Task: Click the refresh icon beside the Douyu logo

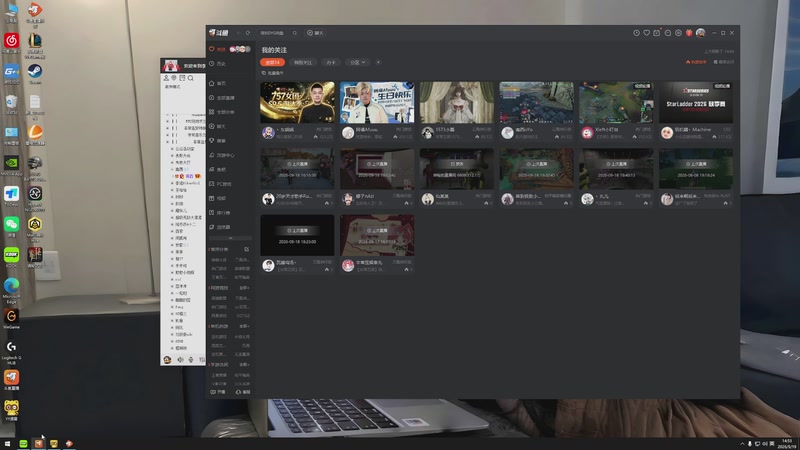Action: pos(248,33)
